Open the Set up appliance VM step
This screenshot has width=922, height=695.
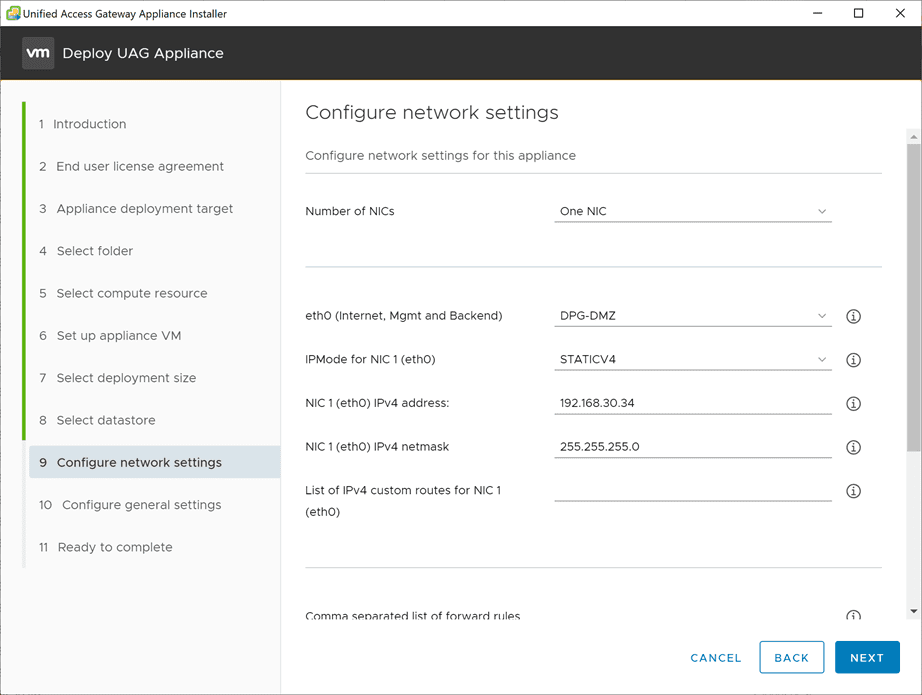[x=120, y=337]
